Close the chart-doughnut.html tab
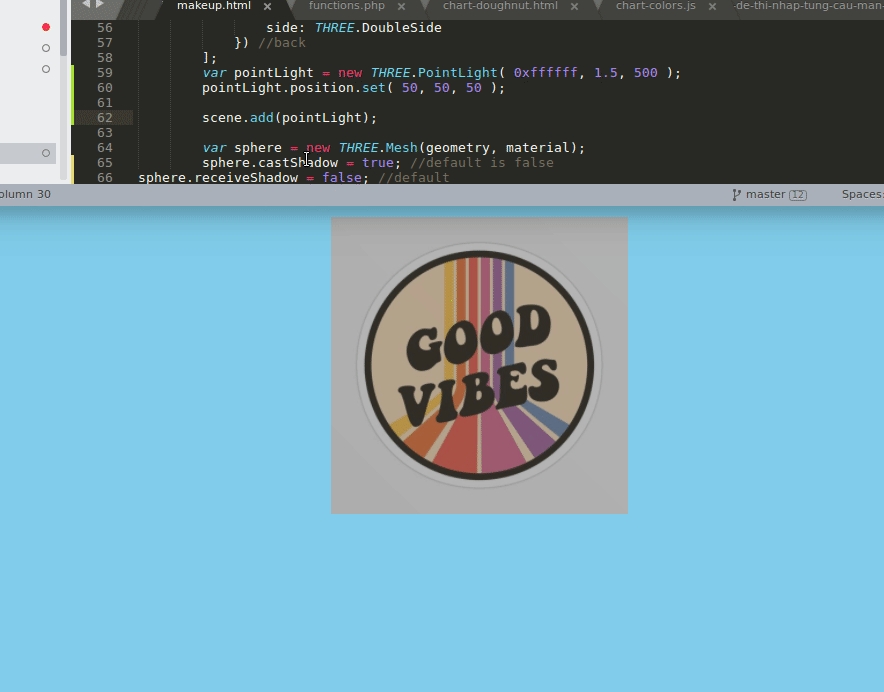 point(574,6)
